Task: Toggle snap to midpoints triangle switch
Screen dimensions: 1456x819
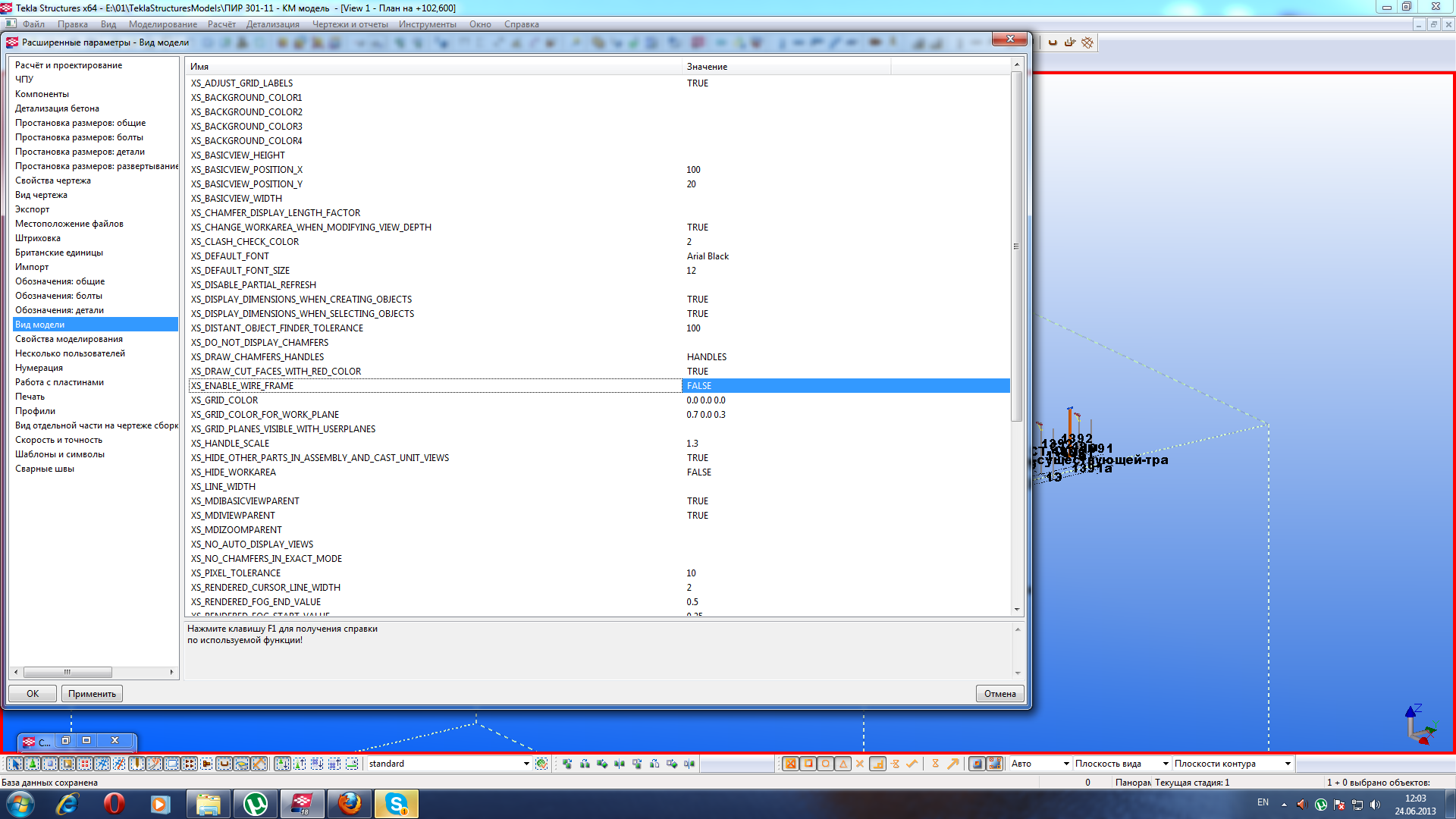Action: tap(843, 764)
